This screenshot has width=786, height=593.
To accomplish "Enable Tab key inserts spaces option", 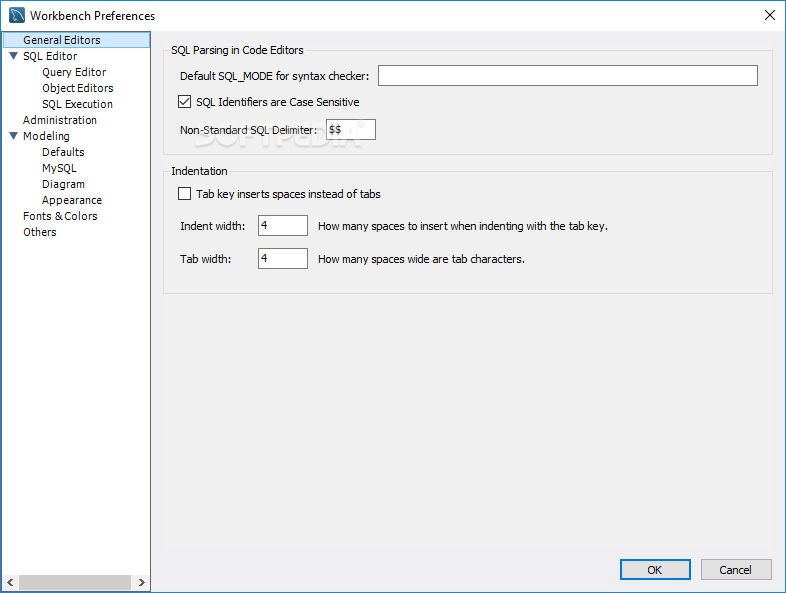I will 184,193.
